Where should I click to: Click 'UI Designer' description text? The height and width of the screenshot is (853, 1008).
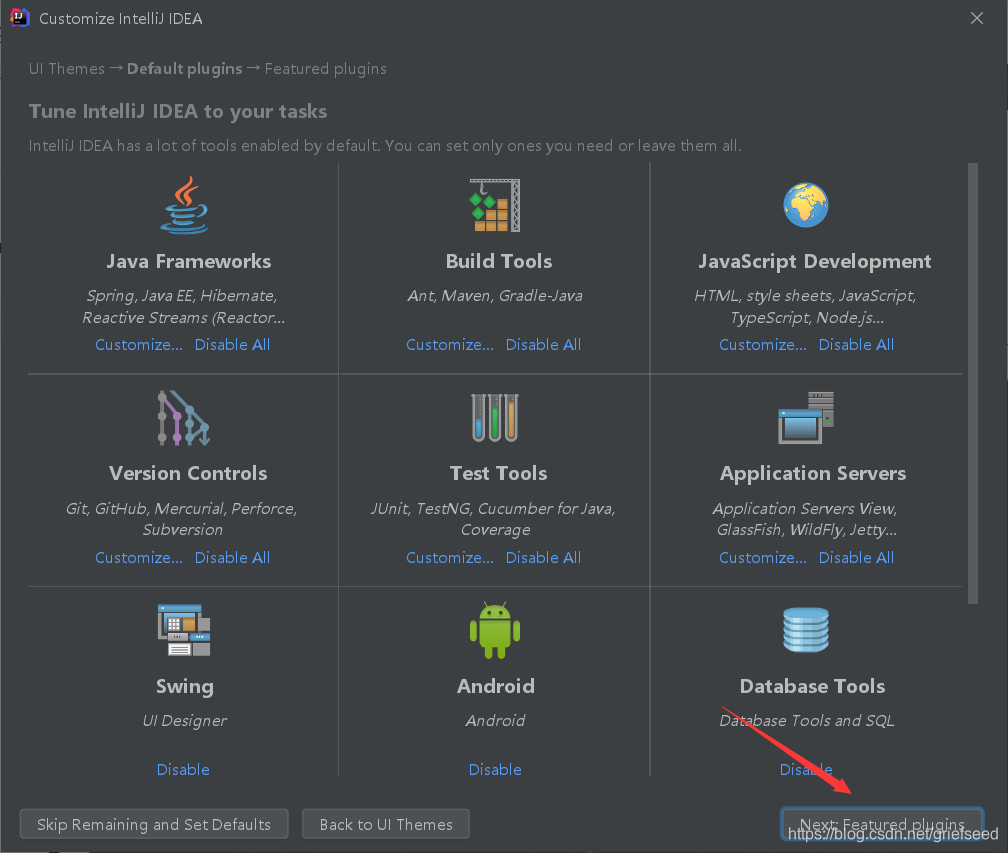(184, 721)
